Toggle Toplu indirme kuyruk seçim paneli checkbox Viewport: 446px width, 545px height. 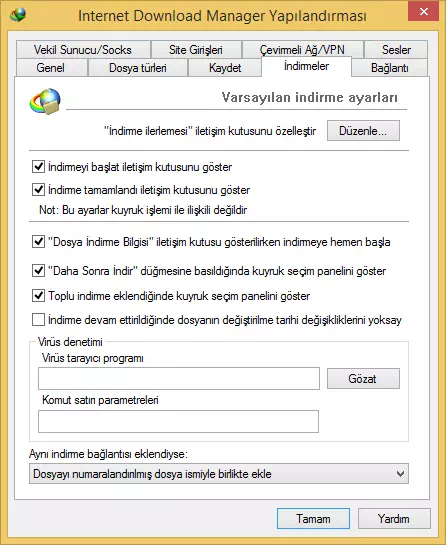(x=38, y=296)
